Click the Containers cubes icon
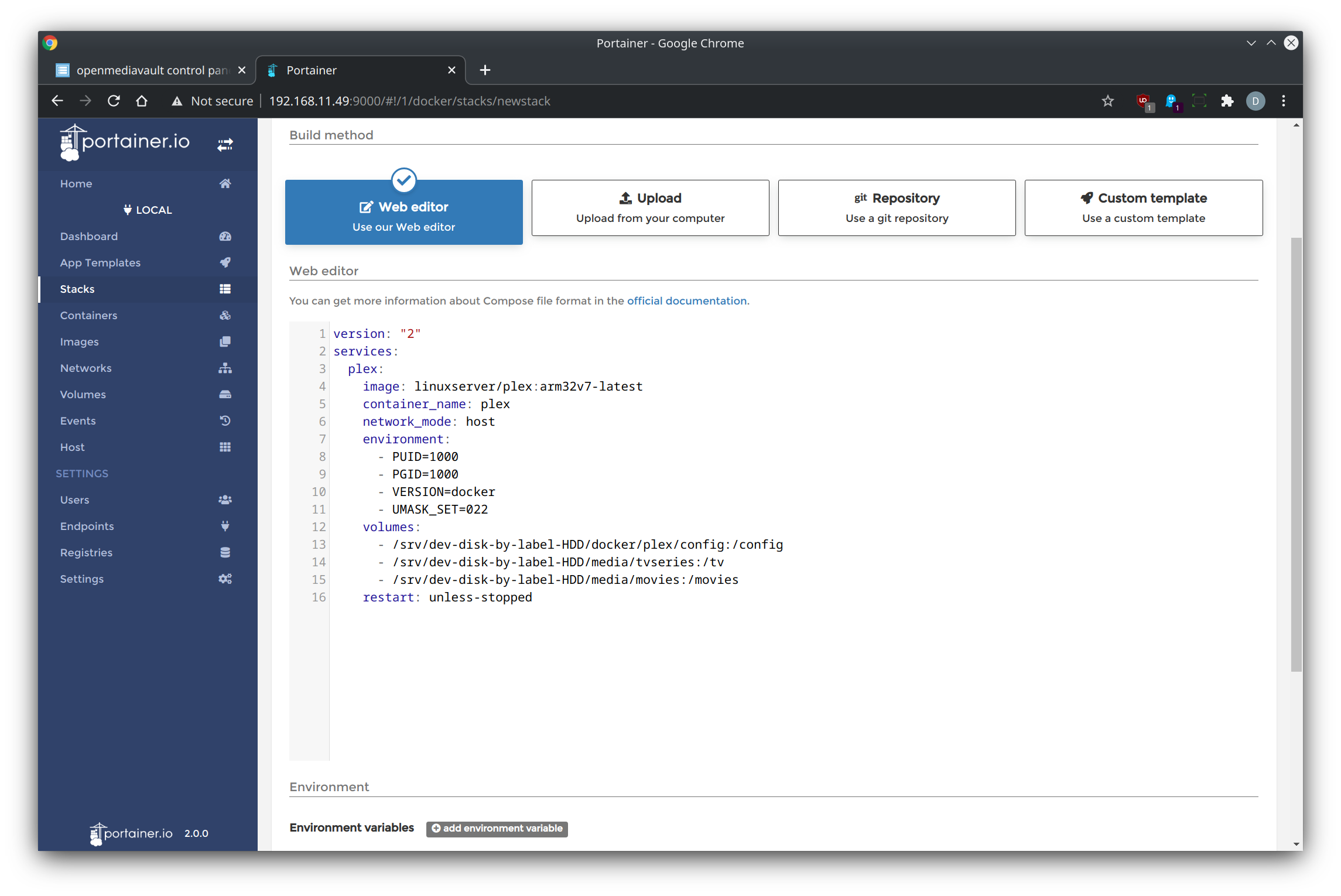The width and height of the screenshot is (1341, 896). click(x=225, y=315)
